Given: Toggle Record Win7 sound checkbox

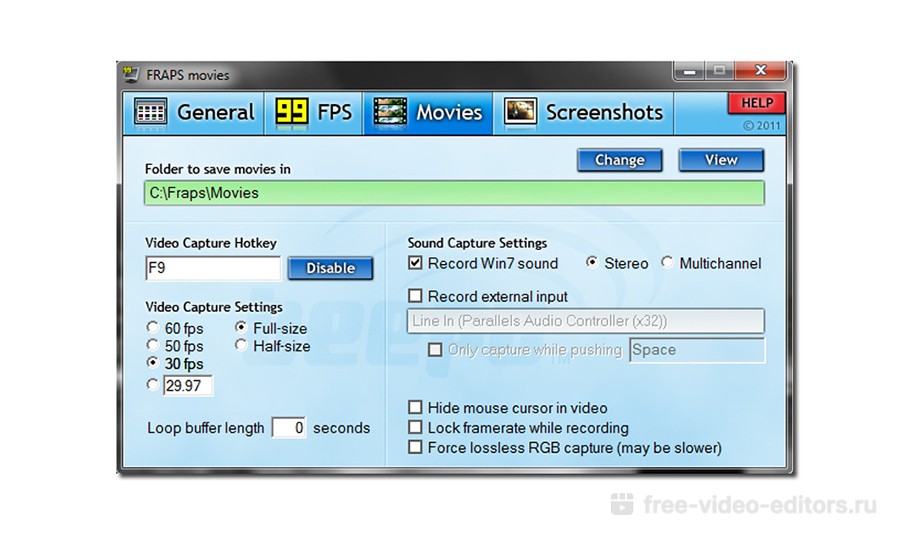Looking at the screenshot, I should [415, 263].
